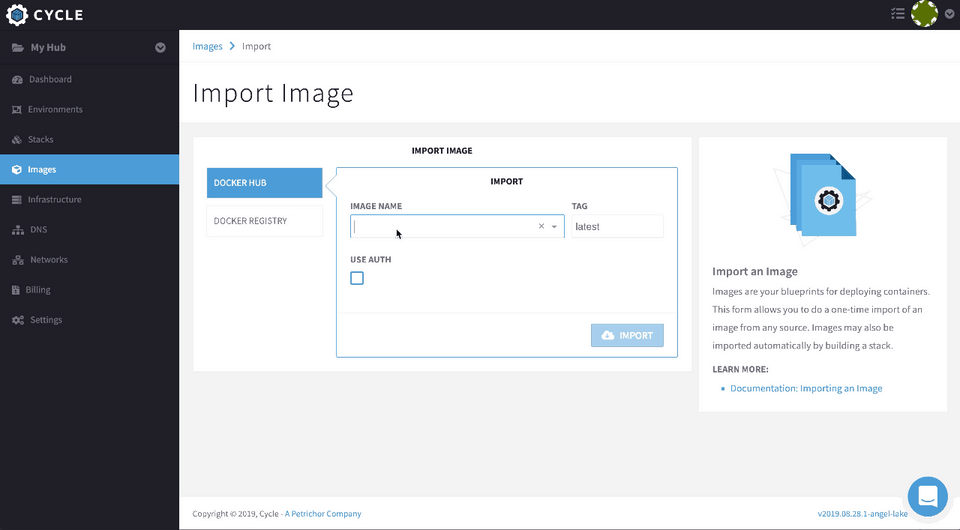Clear the Image Name field with X
Viewport: 960px width, 530px height.
[541, 226]
